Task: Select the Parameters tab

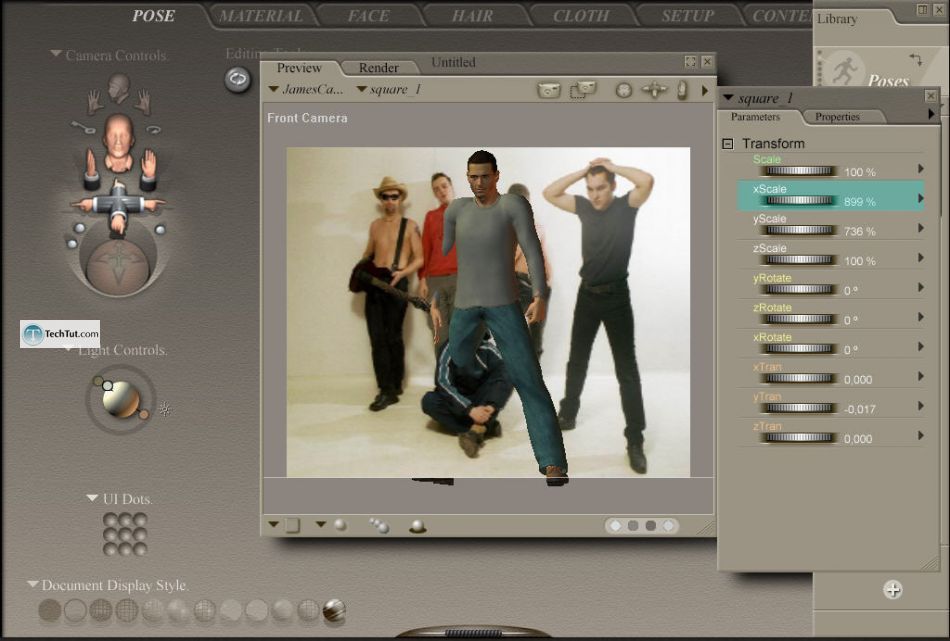Action: [x=755, y=117]
